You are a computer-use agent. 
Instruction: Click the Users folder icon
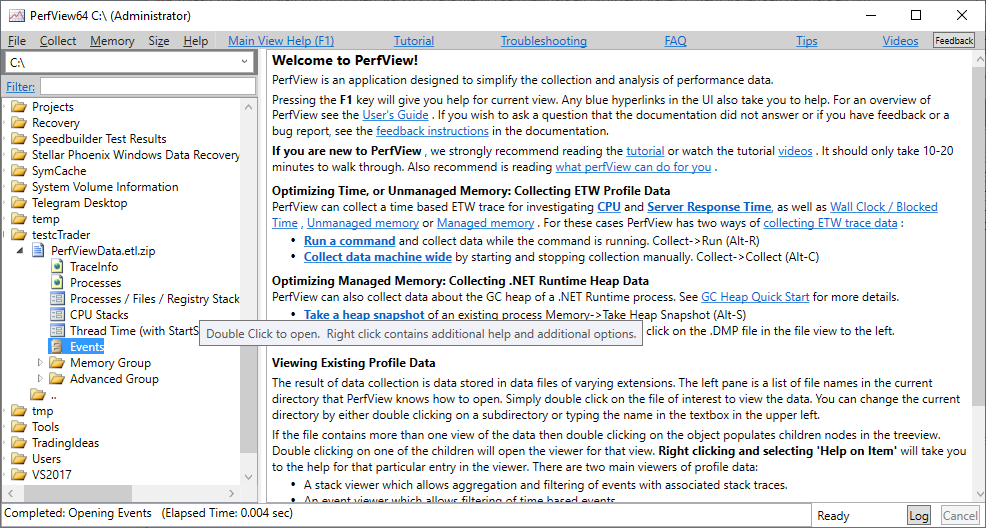19,459
